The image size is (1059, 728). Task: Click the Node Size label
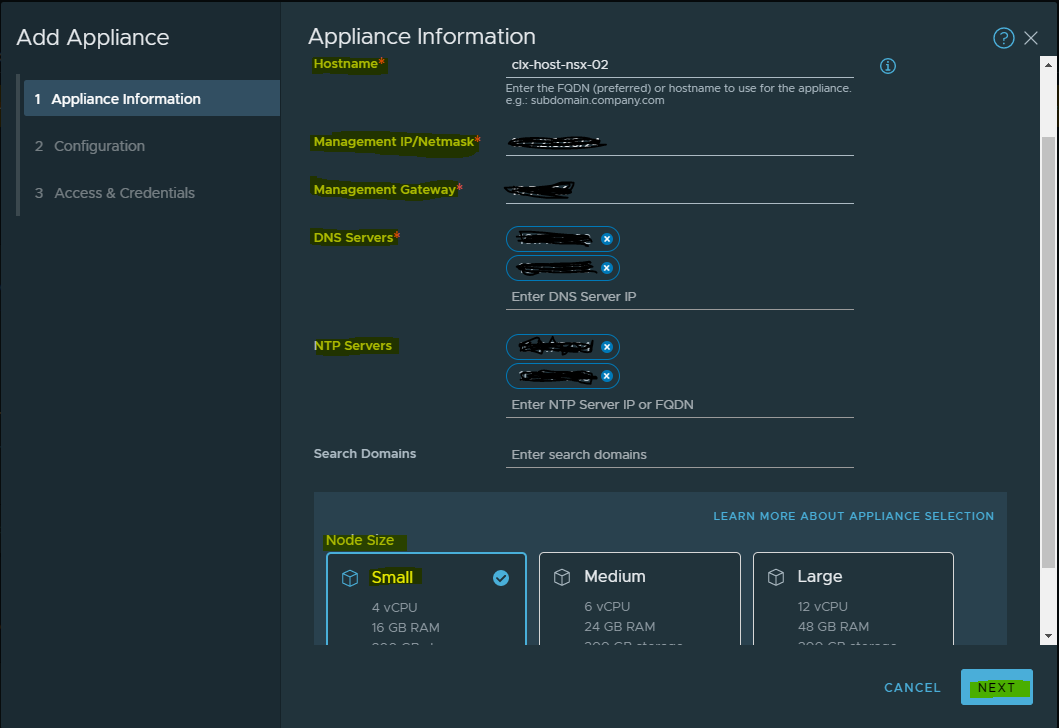[x=360, y=540]
